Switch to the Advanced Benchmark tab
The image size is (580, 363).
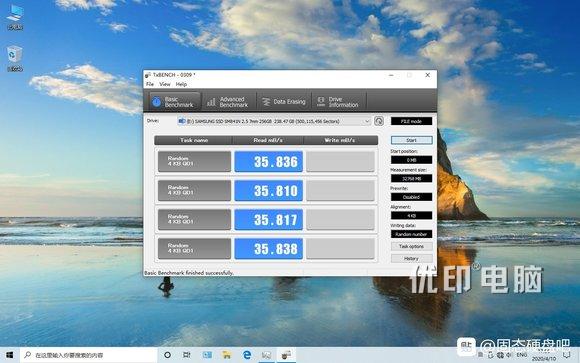(228, 102)
